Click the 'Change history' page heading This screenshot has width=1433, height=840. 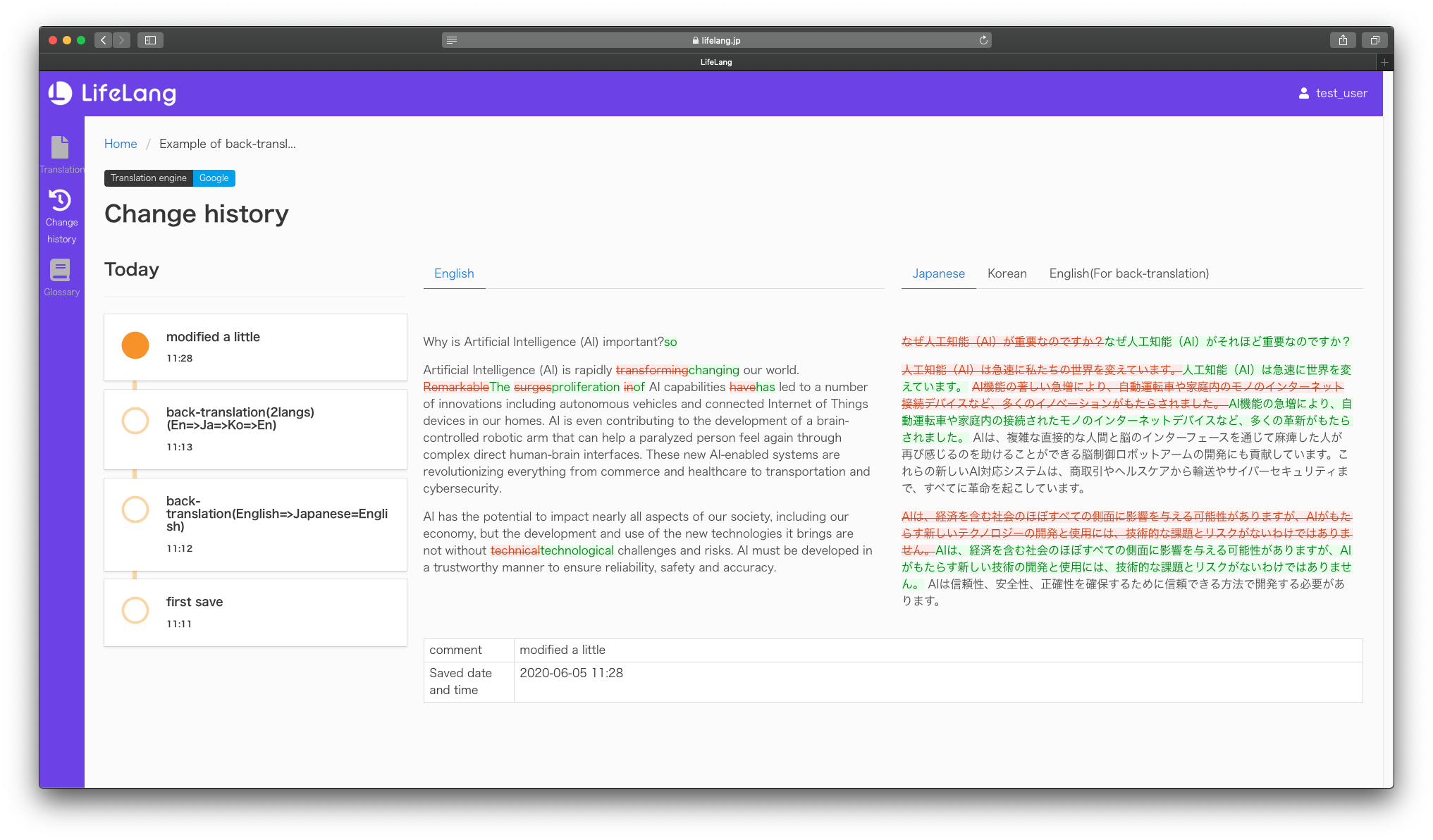click(x=197, y=214)
